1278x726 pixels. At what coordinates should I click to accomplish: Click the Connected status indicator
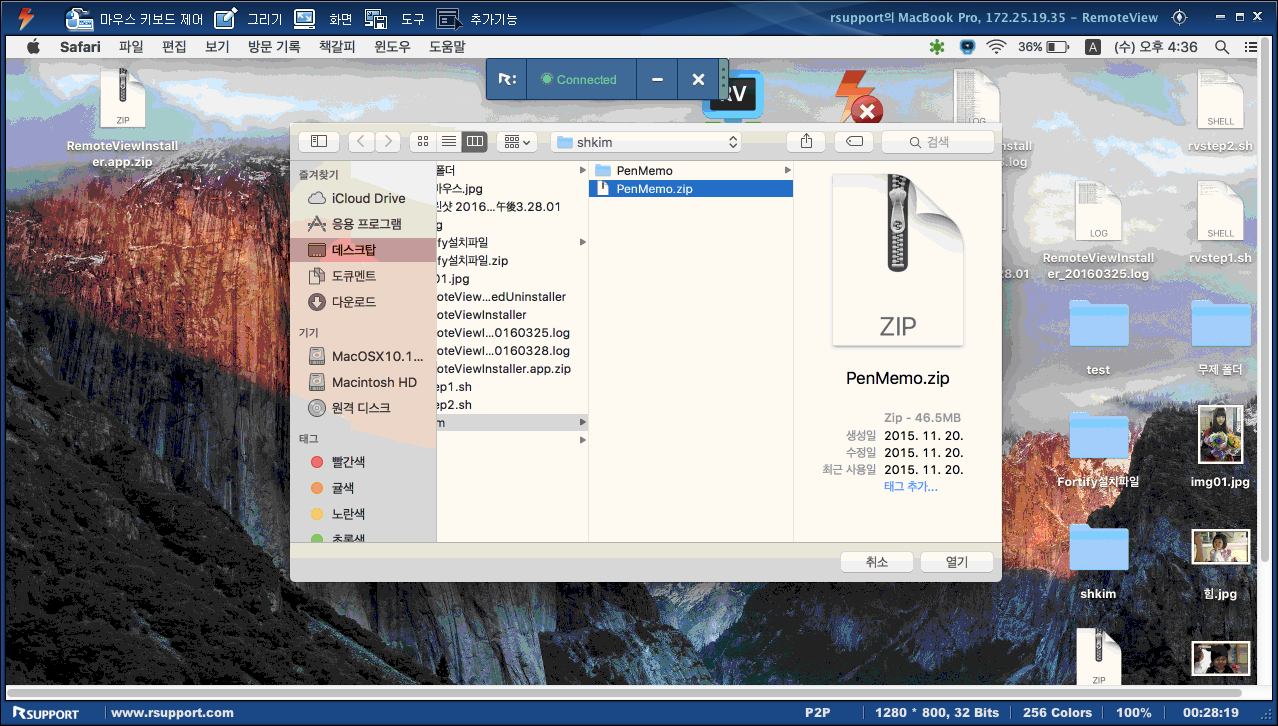pos(579,79)
